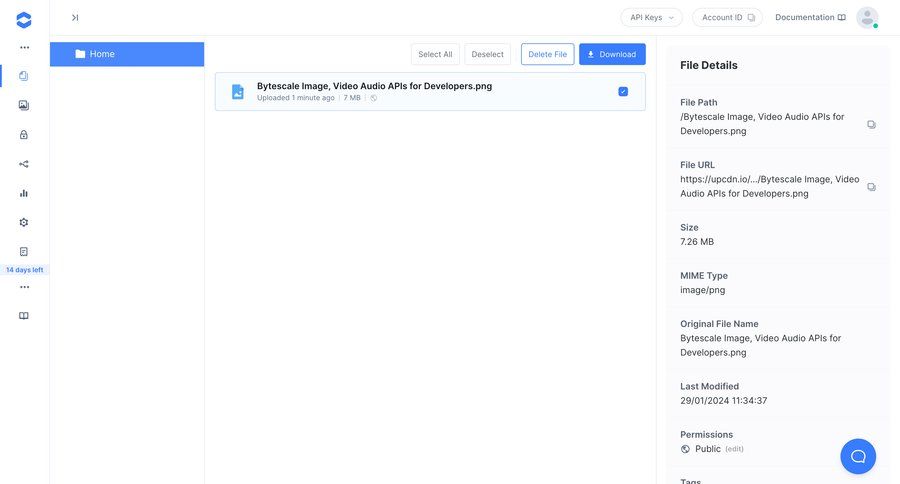The height and width of the screenshot is (484, 900).
Task: Collapse the folder panel with arrow
Action: (x=75, y=17)
